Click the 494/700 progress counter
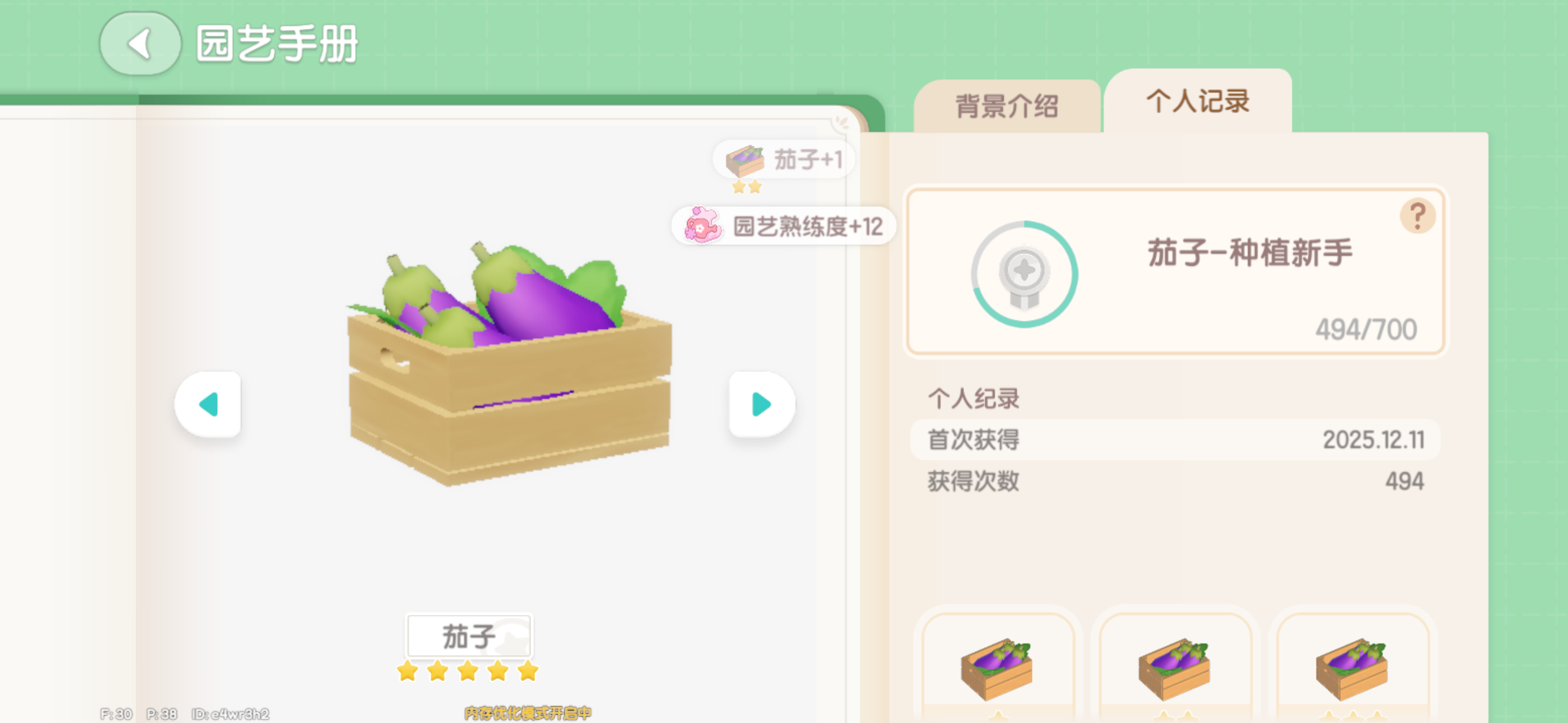1568x723 pixels. click(x=1366, y=330)
